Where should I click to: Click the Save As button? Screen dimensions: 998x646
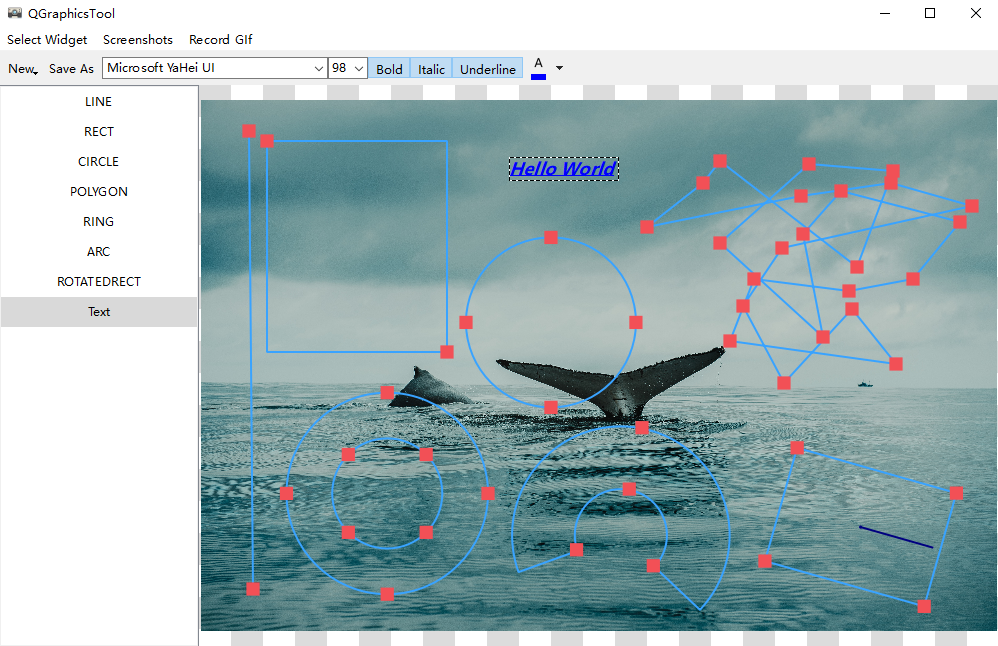click(71, 69)
